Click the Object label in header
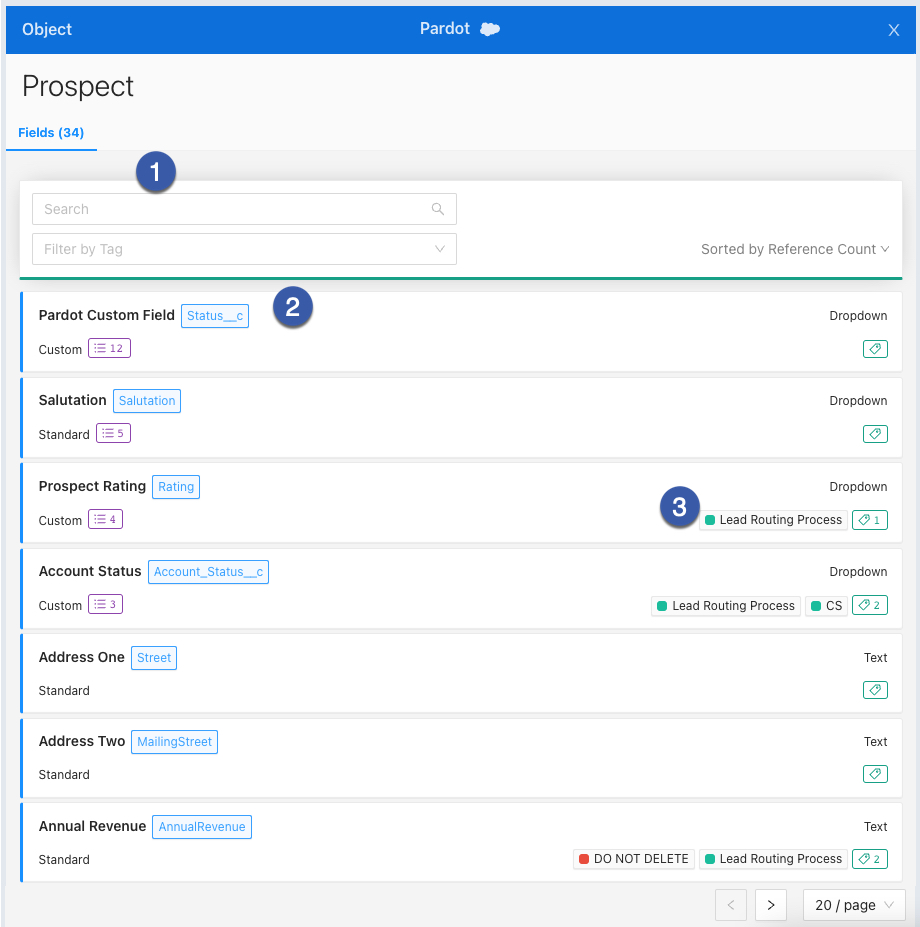The image size is (920, 927). (47, 29)
